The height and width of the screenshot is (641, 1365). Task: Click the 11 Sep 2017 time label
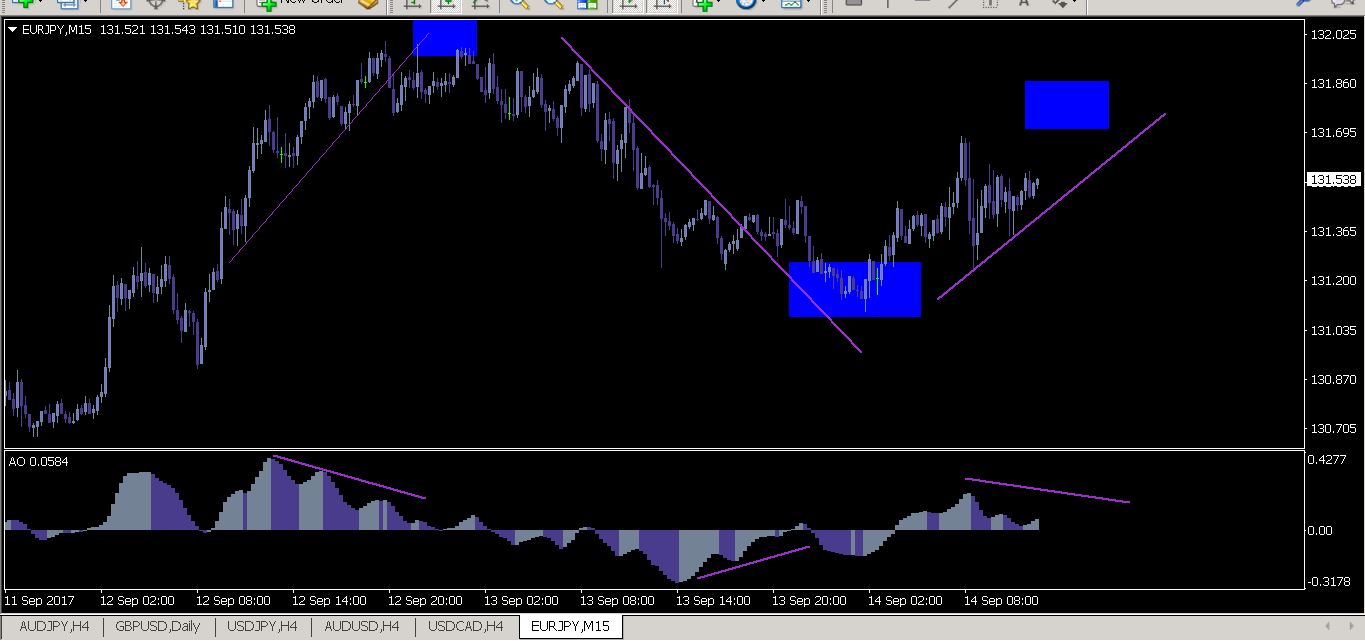[39, 601]
